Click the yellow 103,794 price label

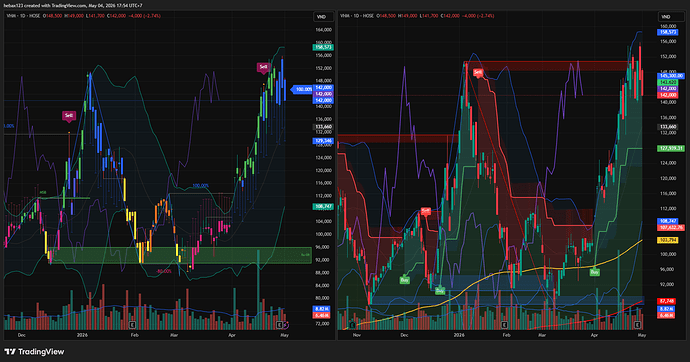(667, 240)
